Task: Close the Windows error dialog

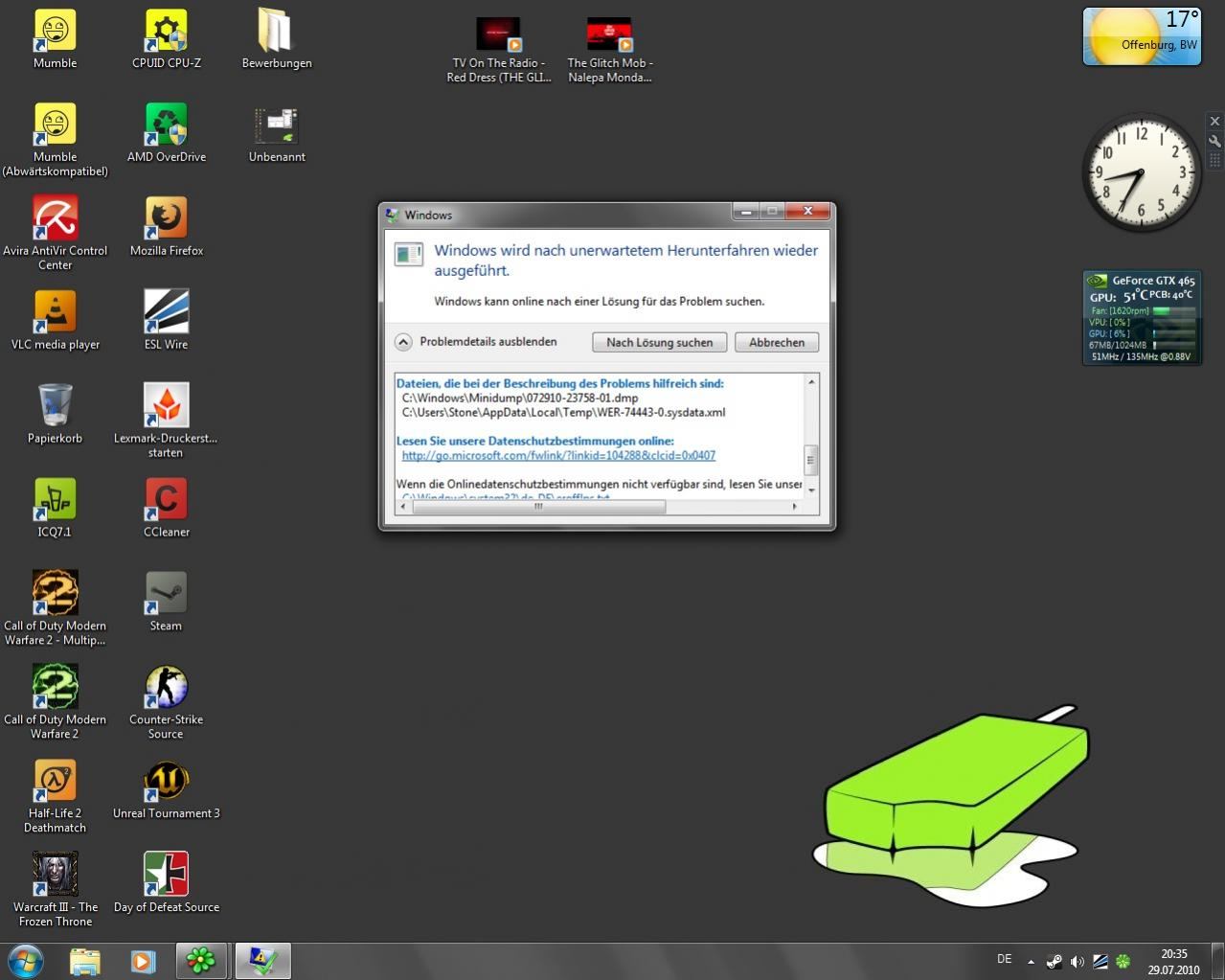Action: pyautogui.click(x=807, y=211)
